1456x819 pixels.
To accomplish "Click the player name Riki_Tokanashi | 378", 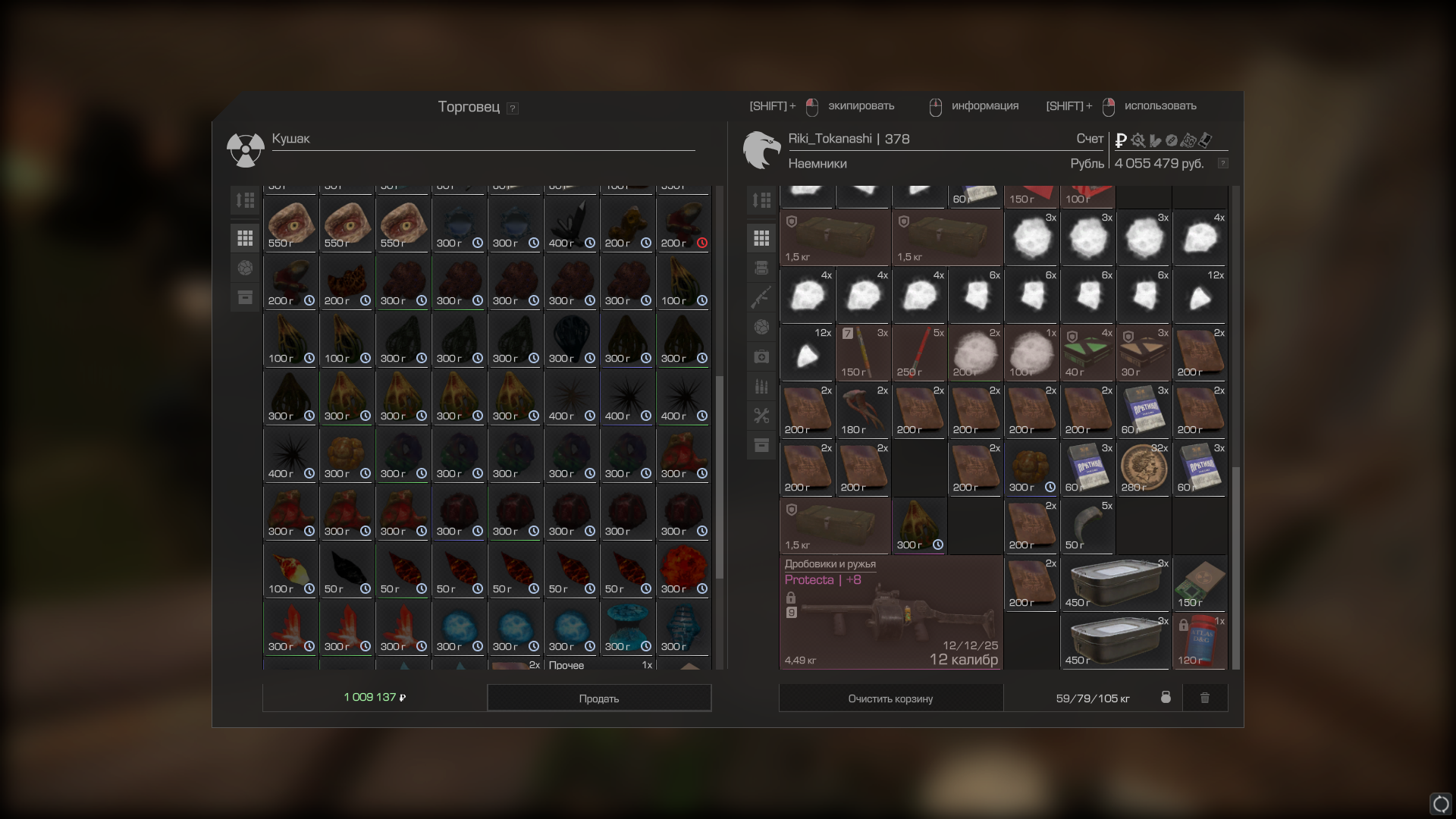I will 849,139.
